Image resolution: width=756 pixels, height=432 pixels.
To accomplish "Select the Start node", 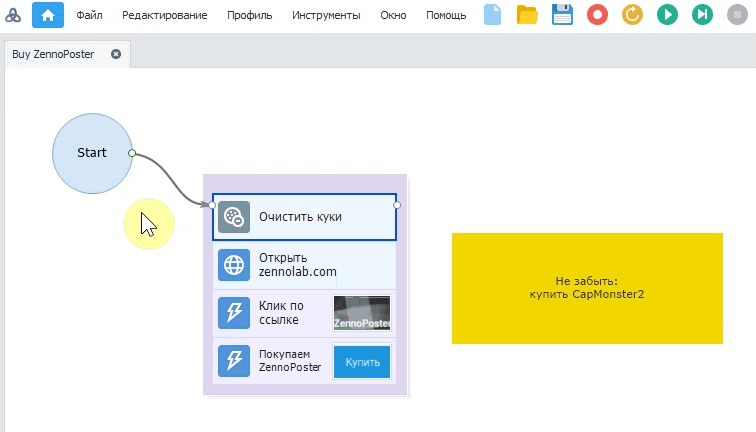I will pyautogui.click(x=92, y=153).
